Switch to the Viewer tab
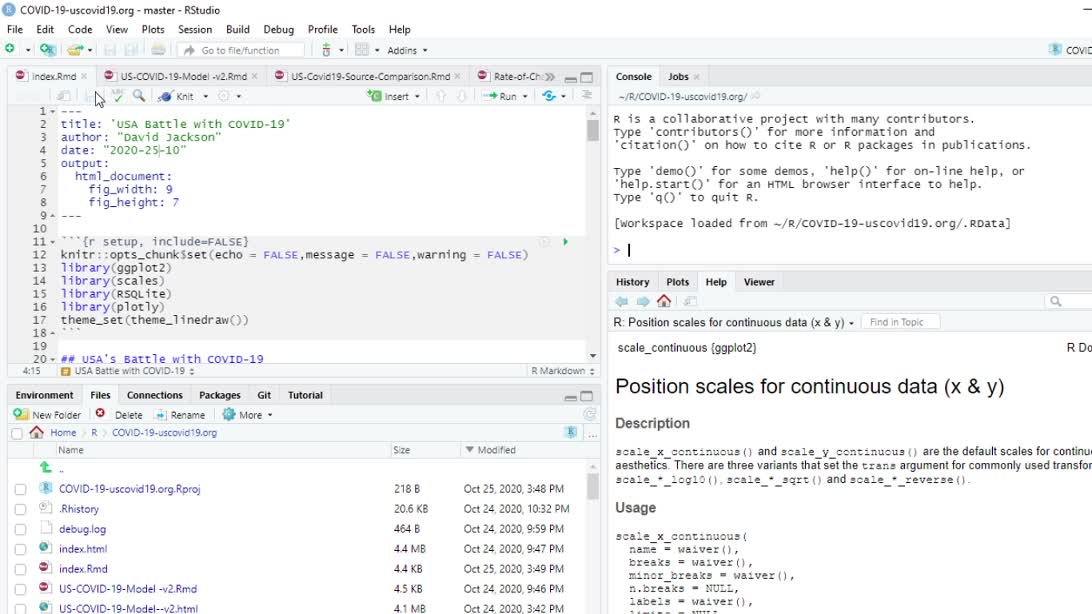This screenshot has height=614, width=1092. tap(758, 282)
